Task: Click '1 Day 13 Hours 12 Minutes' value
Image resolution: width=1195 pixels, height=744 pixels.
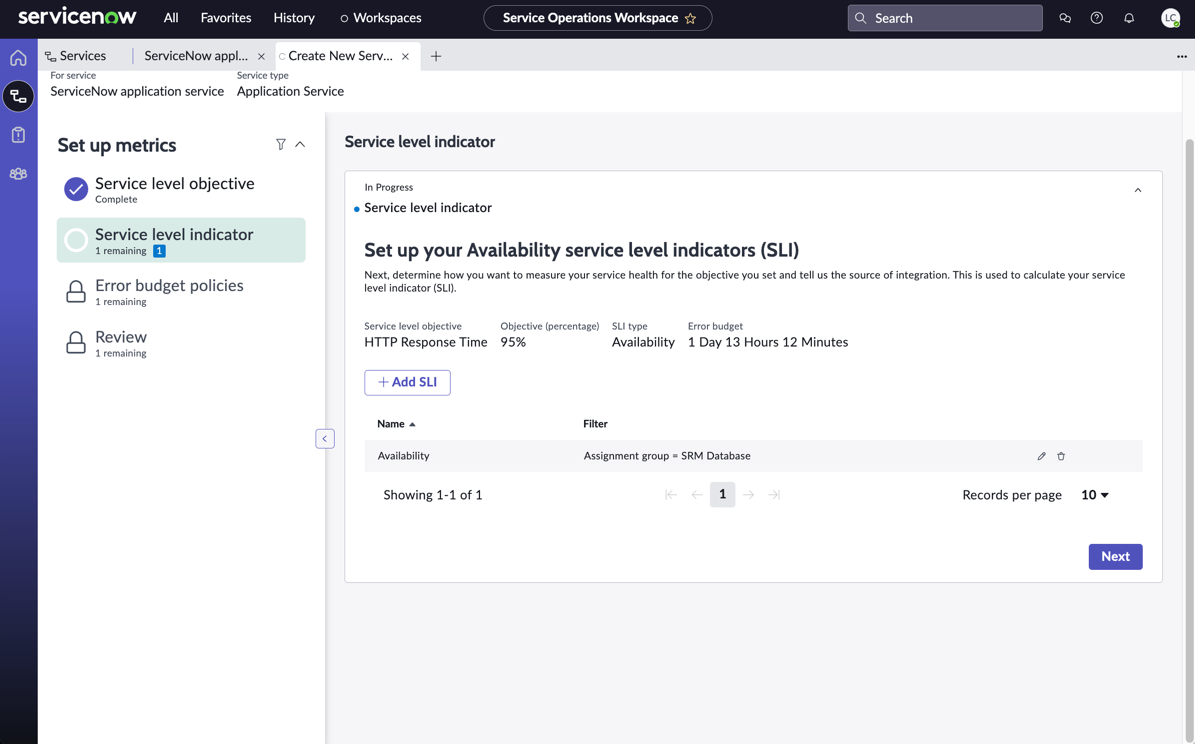Action: 767,342
